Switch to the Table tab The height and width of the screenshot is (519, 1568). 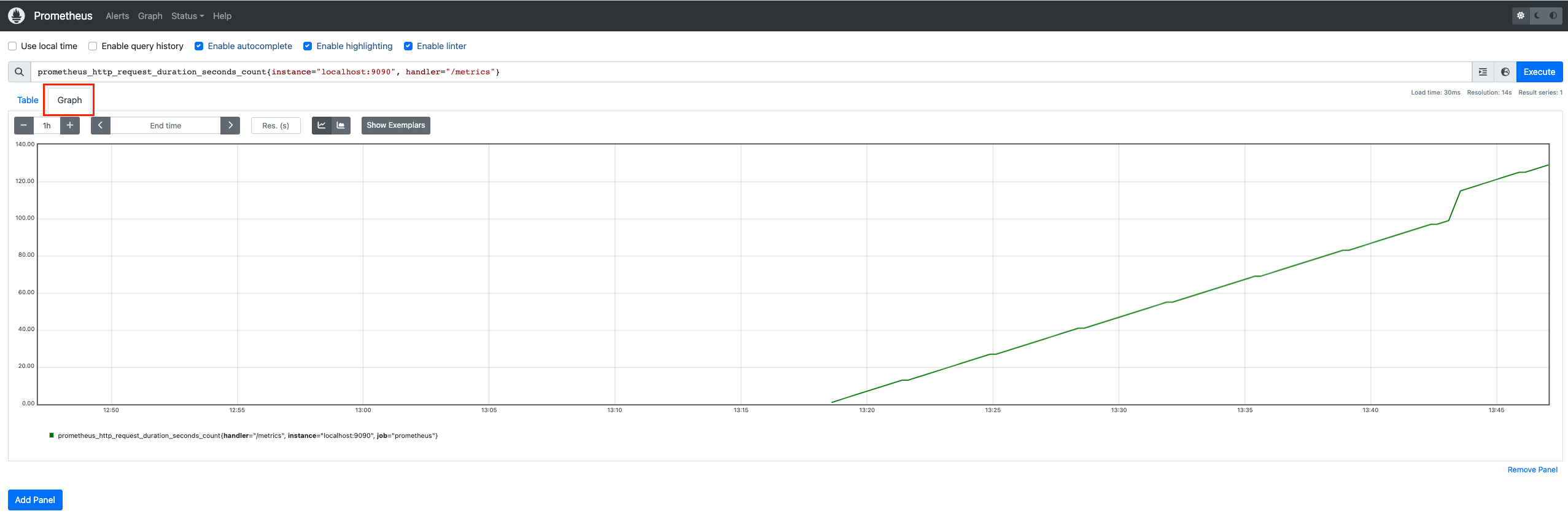coord(28,100)
